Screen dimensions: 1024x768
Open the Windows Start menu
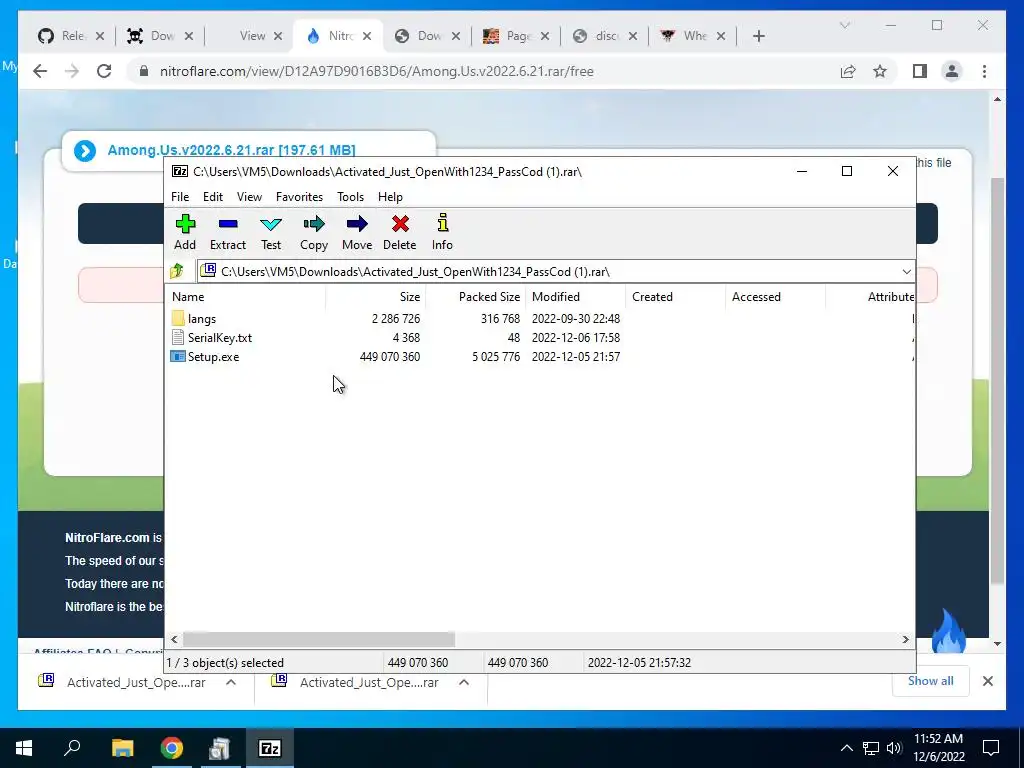[24, 748]
